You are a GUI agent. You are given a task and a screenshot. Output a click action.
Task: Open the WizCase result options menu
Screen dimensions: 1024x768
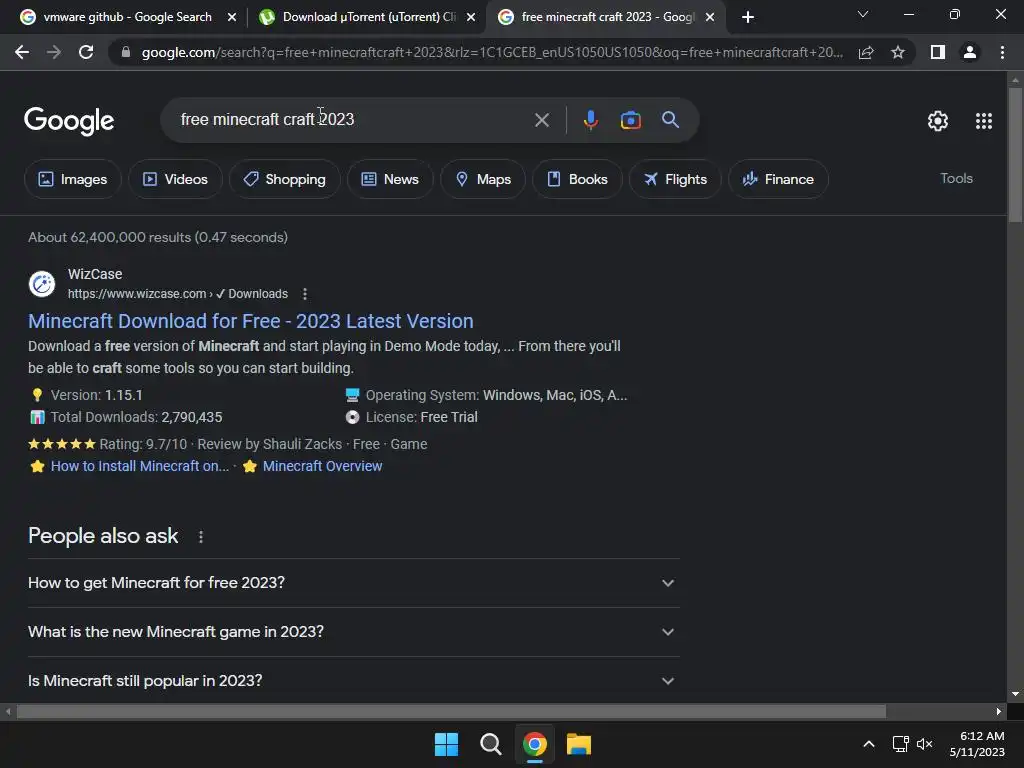[304, 294]
